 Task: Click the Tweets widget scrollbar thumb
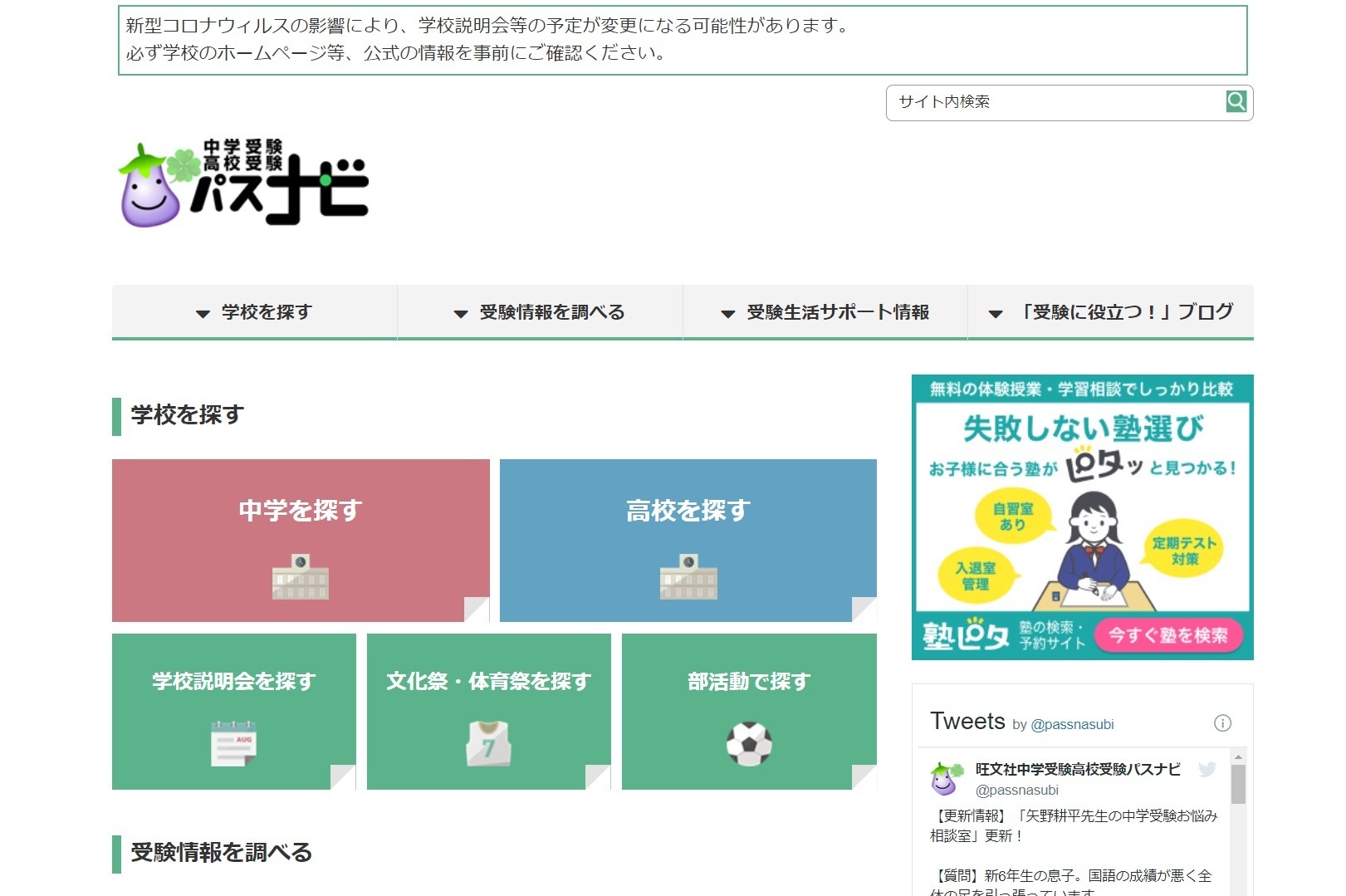tap(1237, 784)
